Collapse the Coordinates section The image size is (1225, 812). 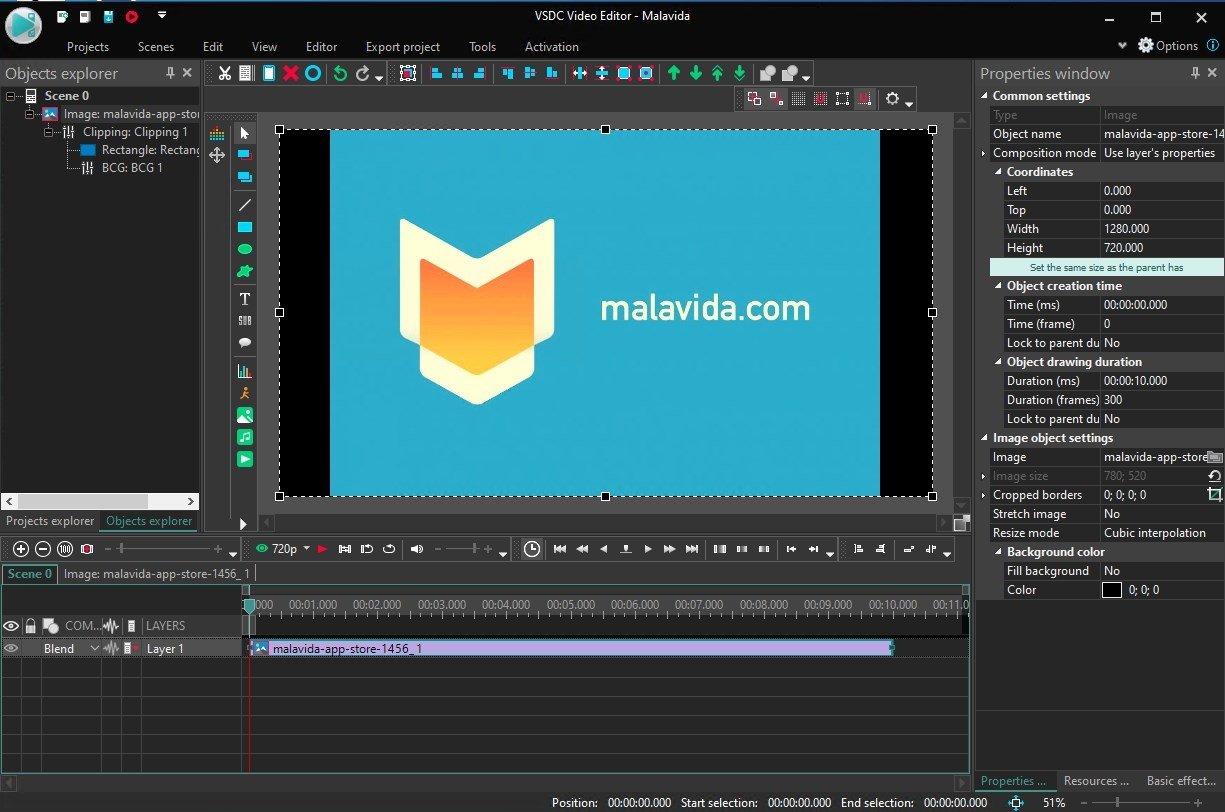998,172
